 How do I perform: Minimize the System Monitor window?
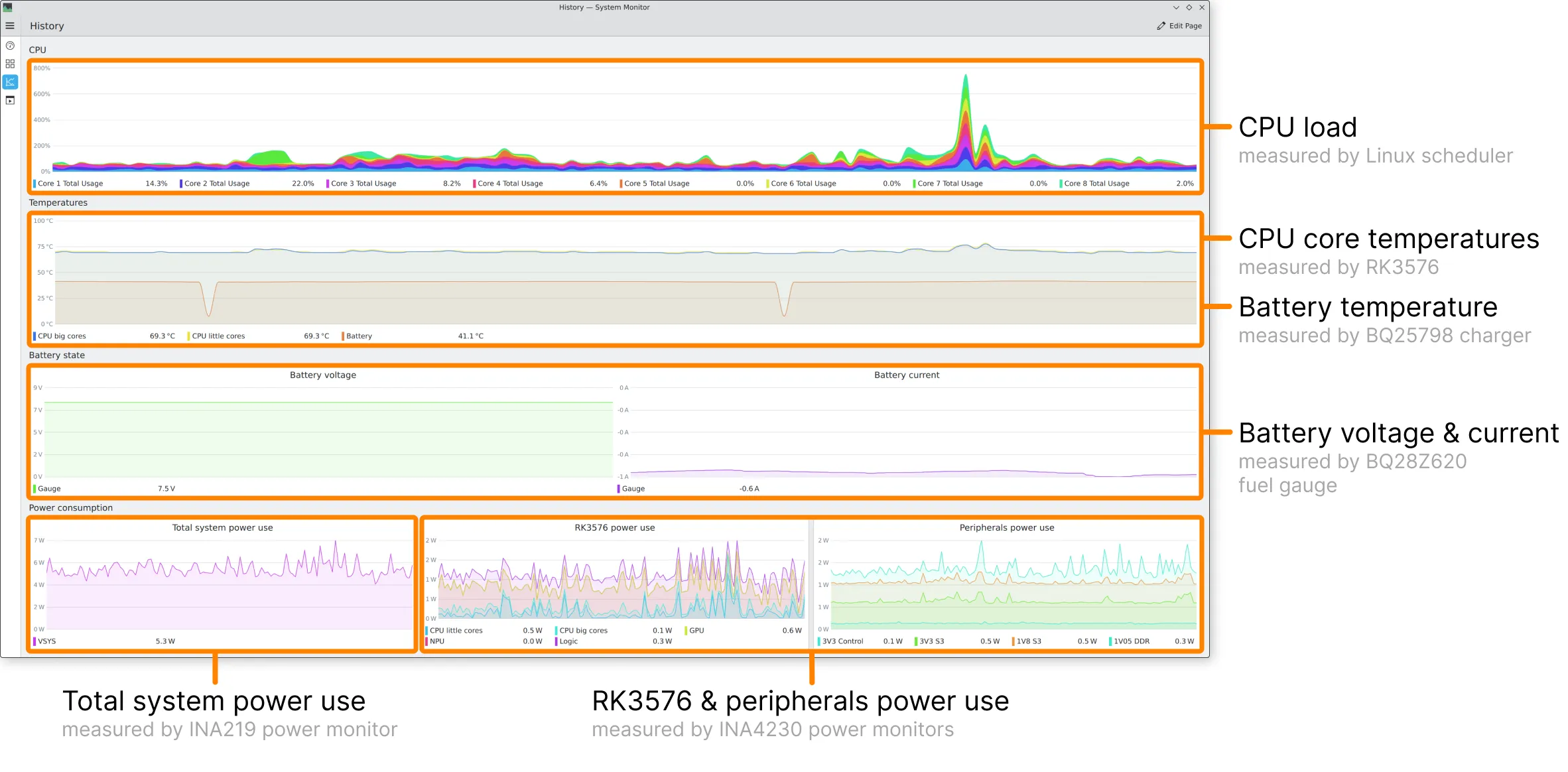1176,7
